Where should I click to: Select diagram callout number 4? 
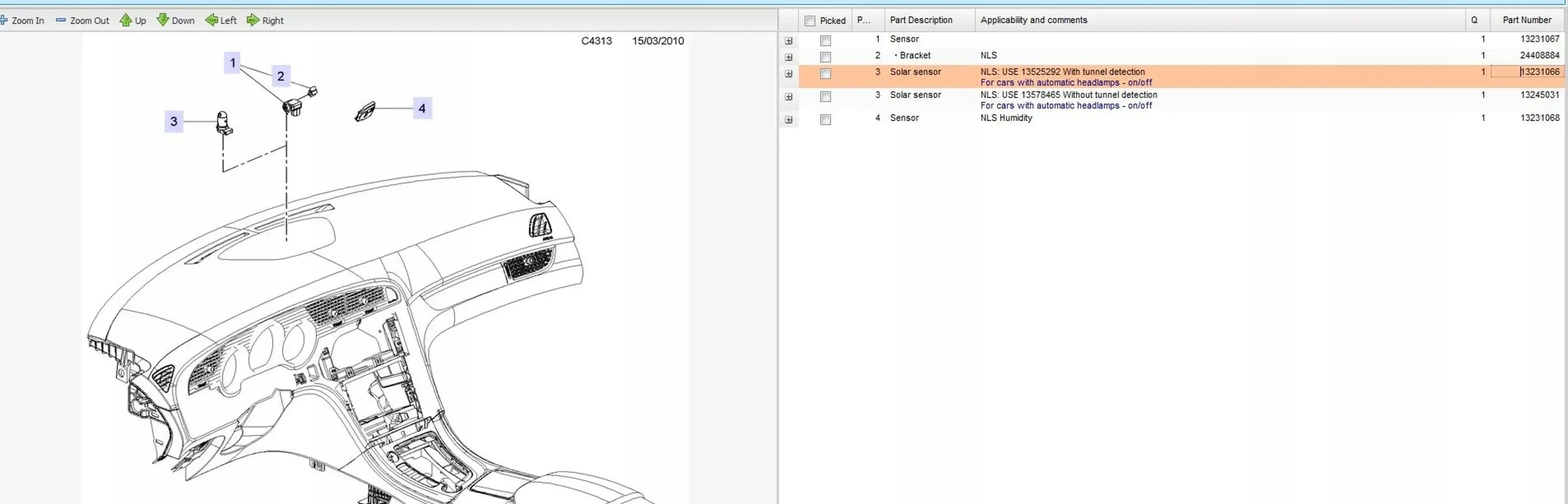click(x=422, y=108)
